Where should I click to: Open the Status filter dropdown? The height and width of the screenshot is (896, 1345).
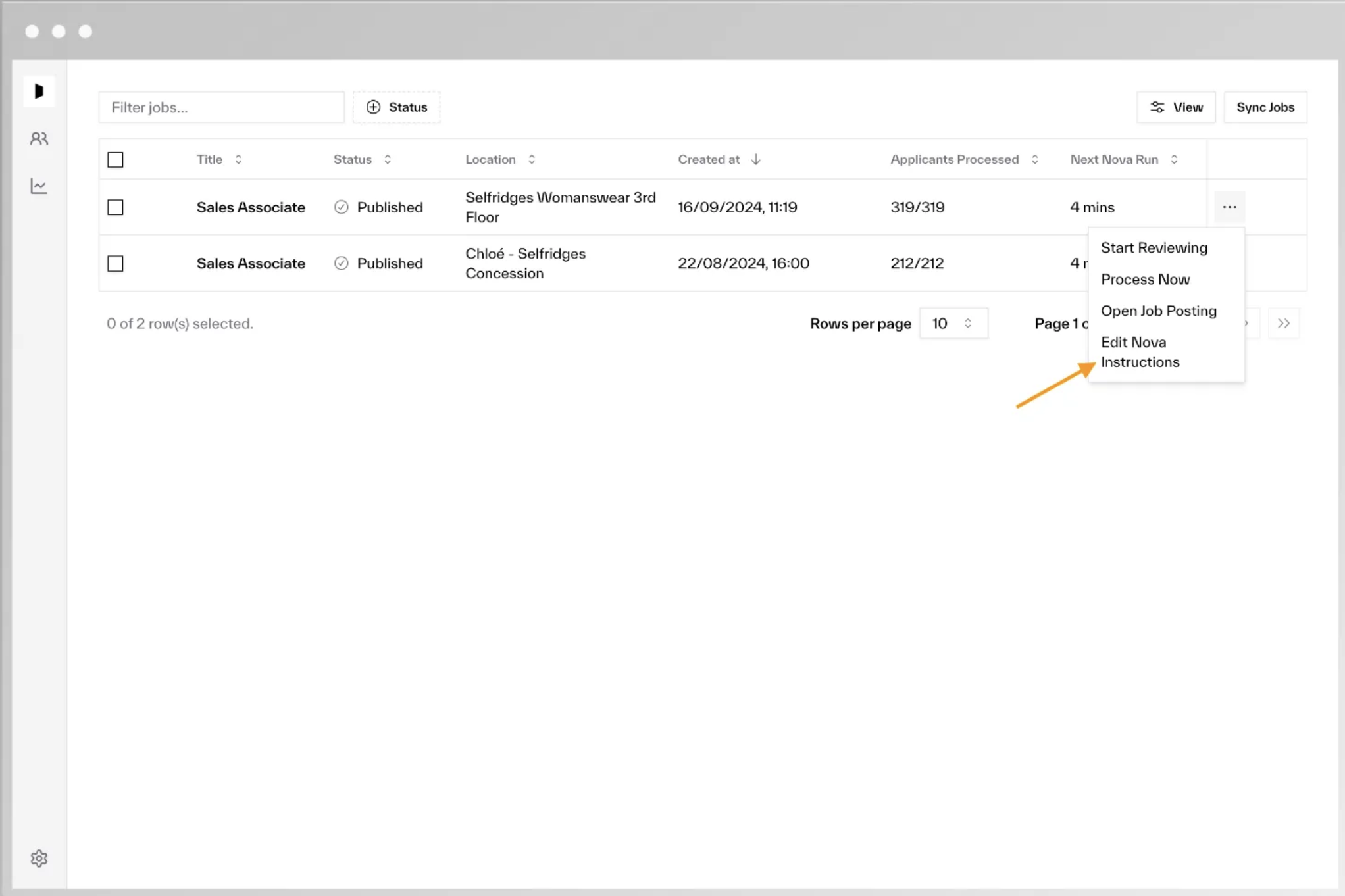pos(396,107)
